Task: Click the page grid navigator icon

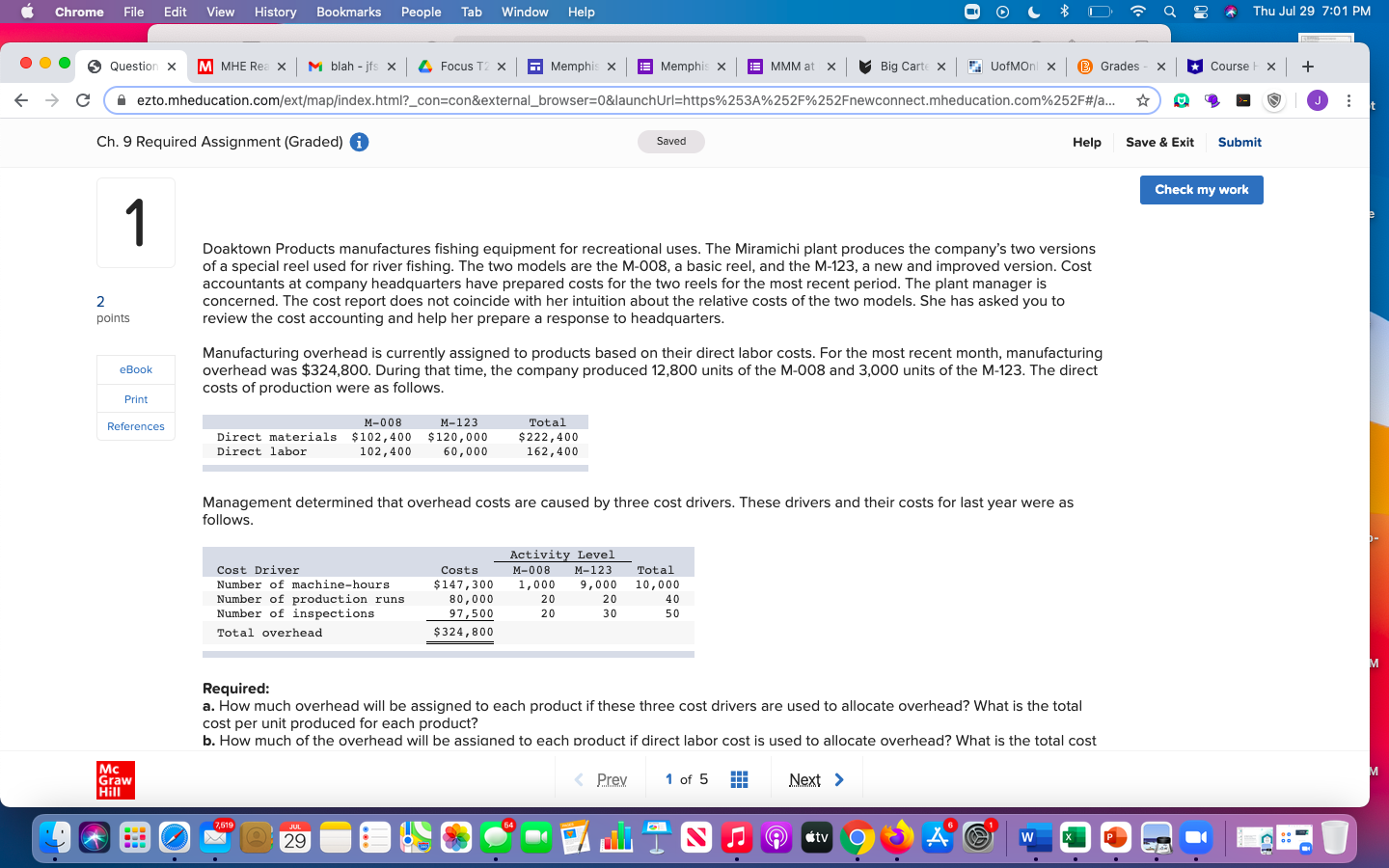Action: (x=740, y=778)
